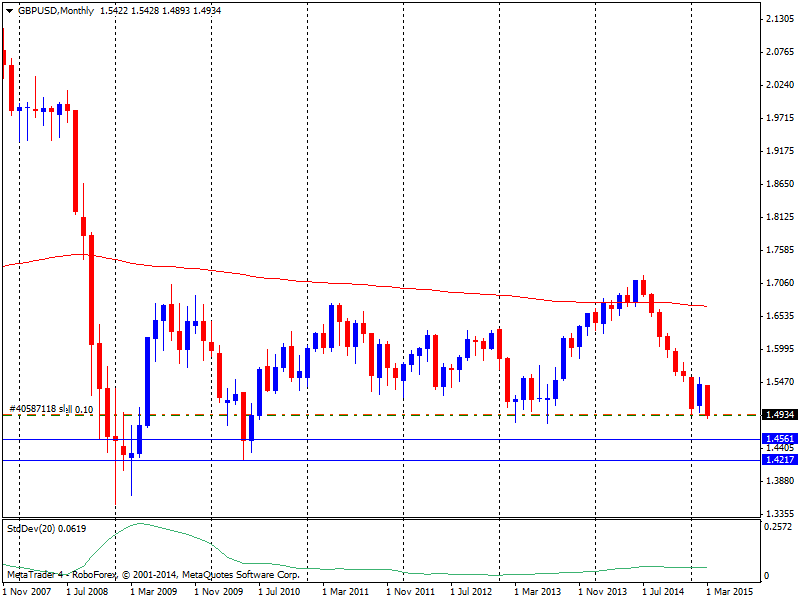Image resolution: width=800 pixels, height=600 pixels.
Task: Select the dashed sell order line
Action: click(383, 415)
